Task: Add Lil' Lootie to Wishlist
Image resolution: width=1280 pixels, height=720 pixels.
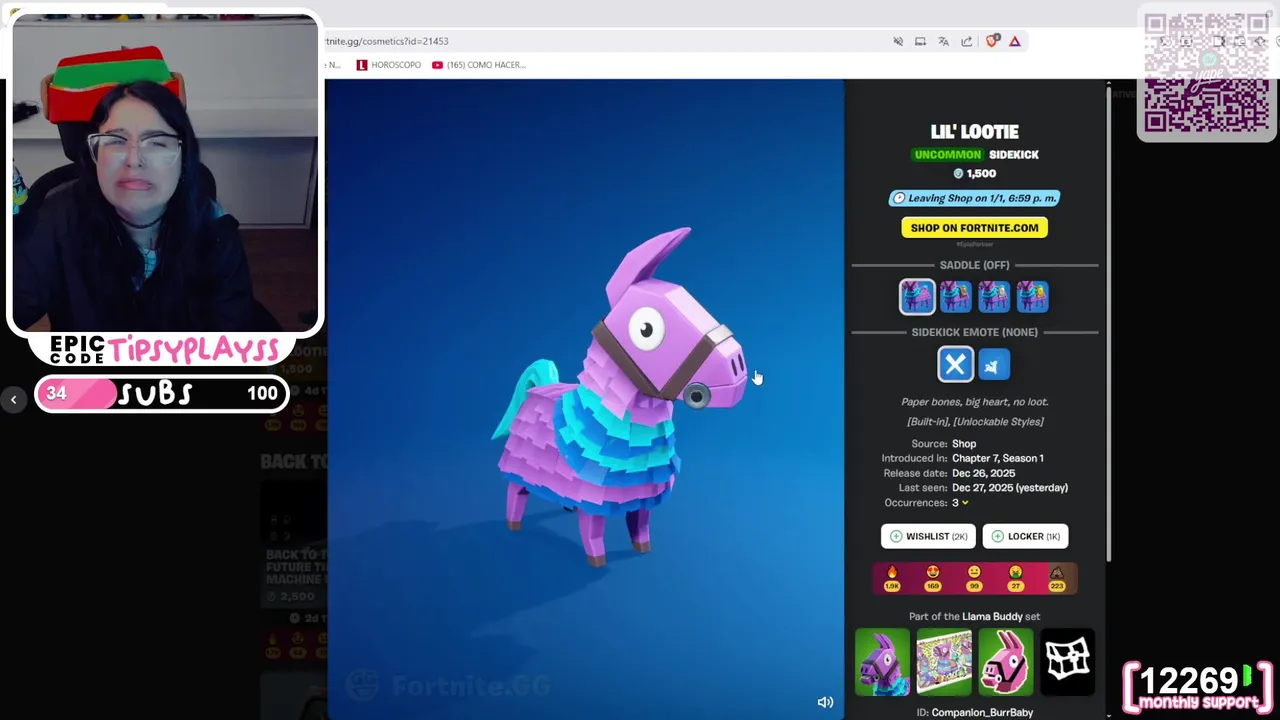Action: 928,536
